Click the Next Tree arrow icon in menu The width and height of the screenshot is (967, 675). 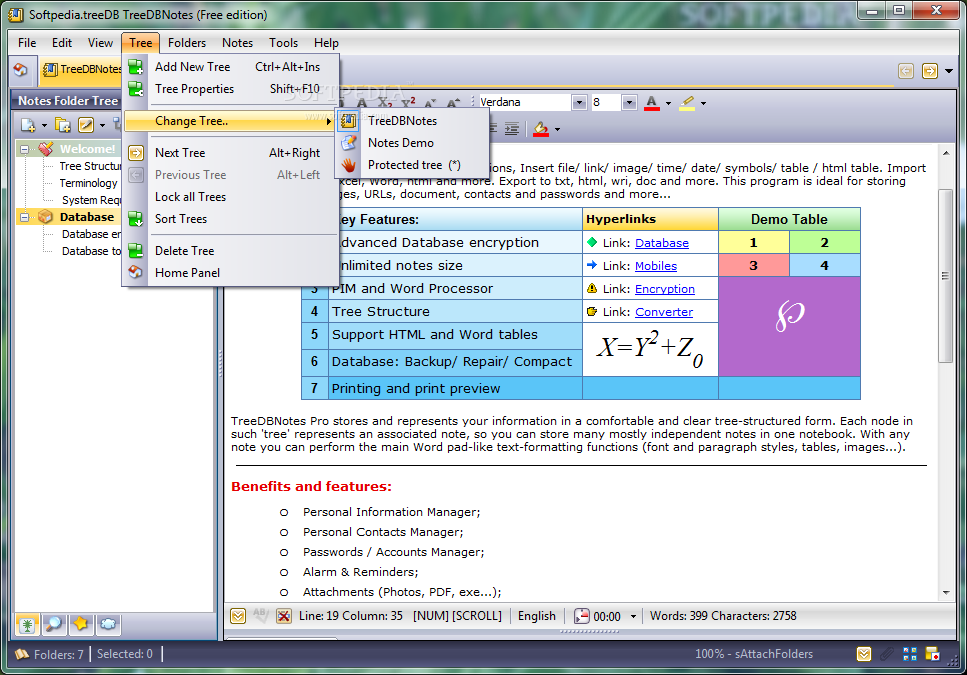coord(136,153)
